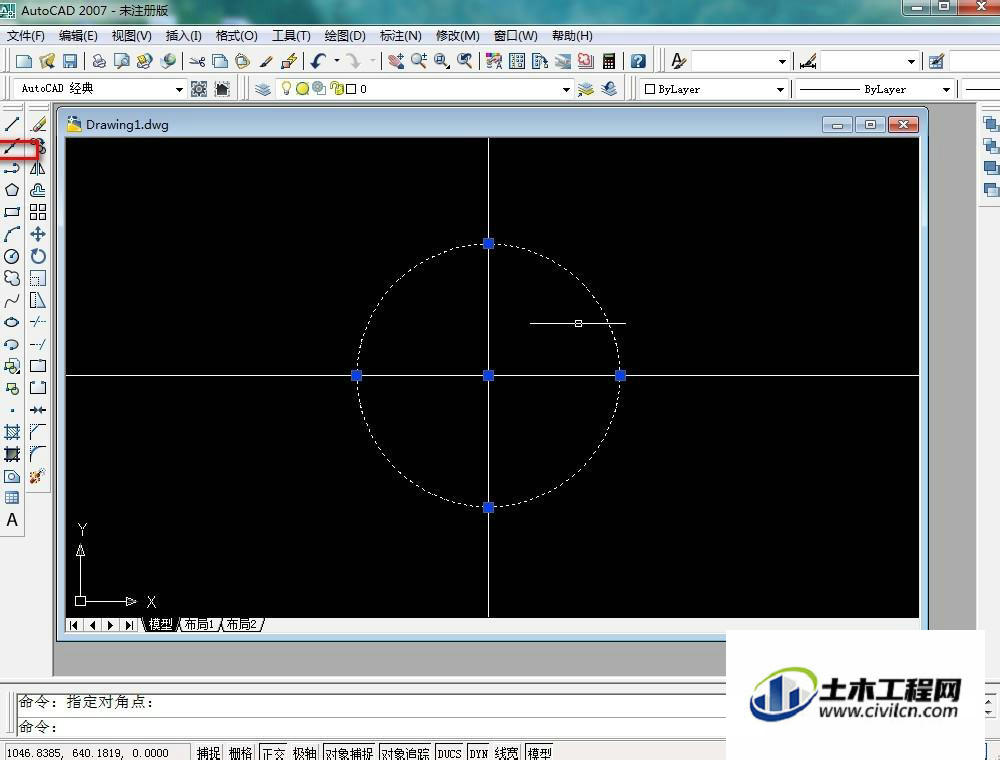Toggle 正交 ortho mode
The width and height of the screenshot is (1000, 760).
(x=274, y=753)
